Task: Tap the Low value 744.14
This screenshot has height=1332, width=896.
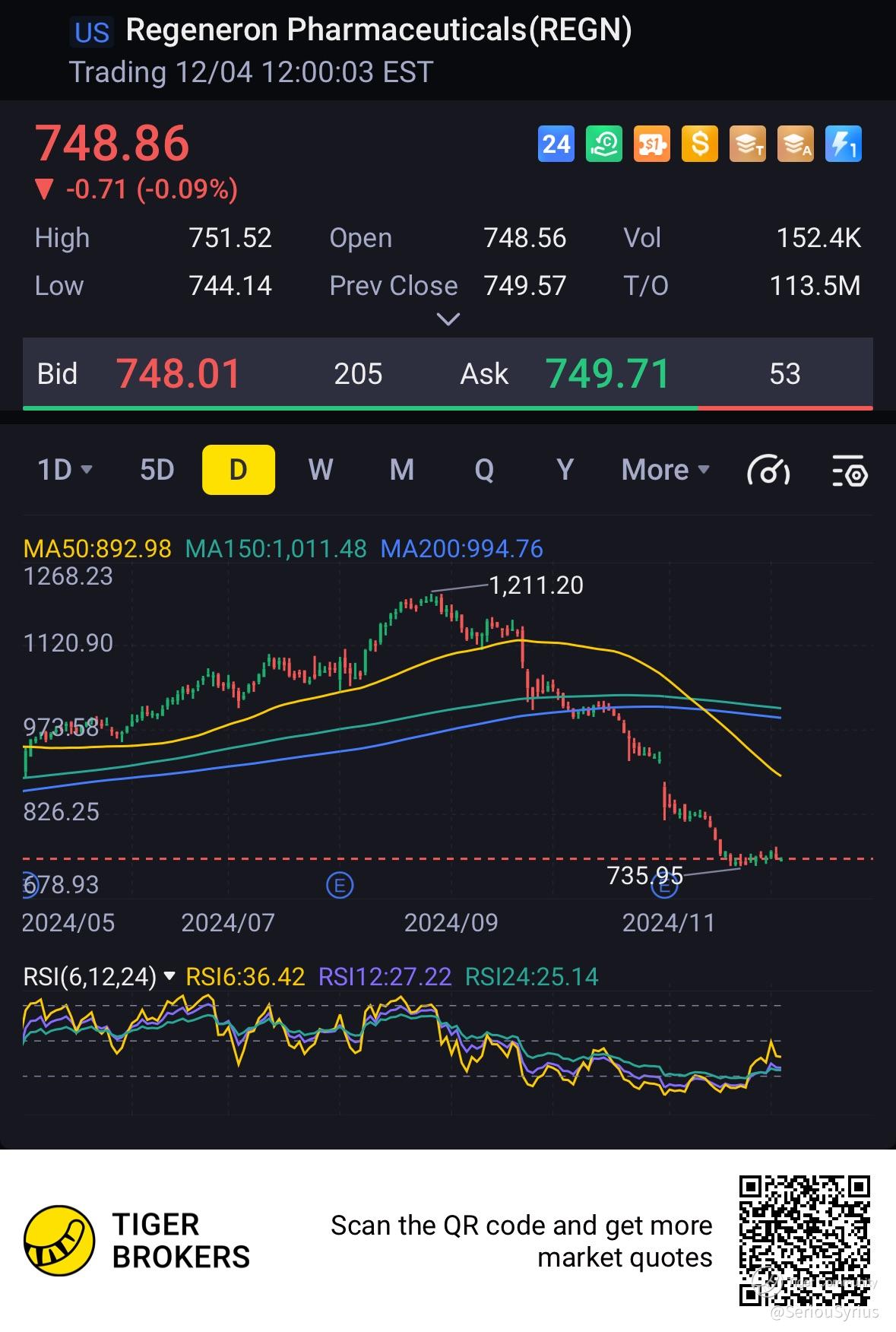Action: pyautogui.click(x=230, y=286)
